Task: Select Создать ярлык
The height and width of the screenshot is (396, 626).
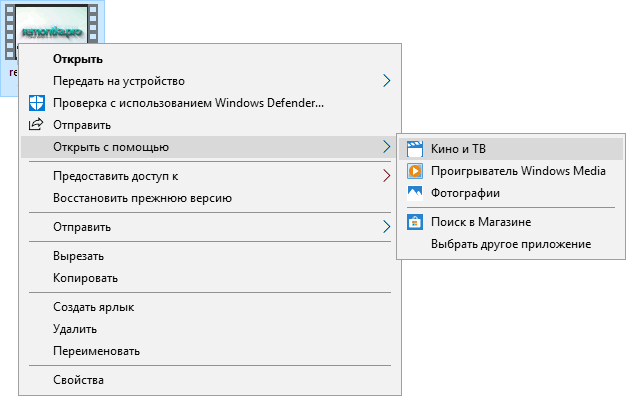Action: pyautogui.click(x=211, y=307)
